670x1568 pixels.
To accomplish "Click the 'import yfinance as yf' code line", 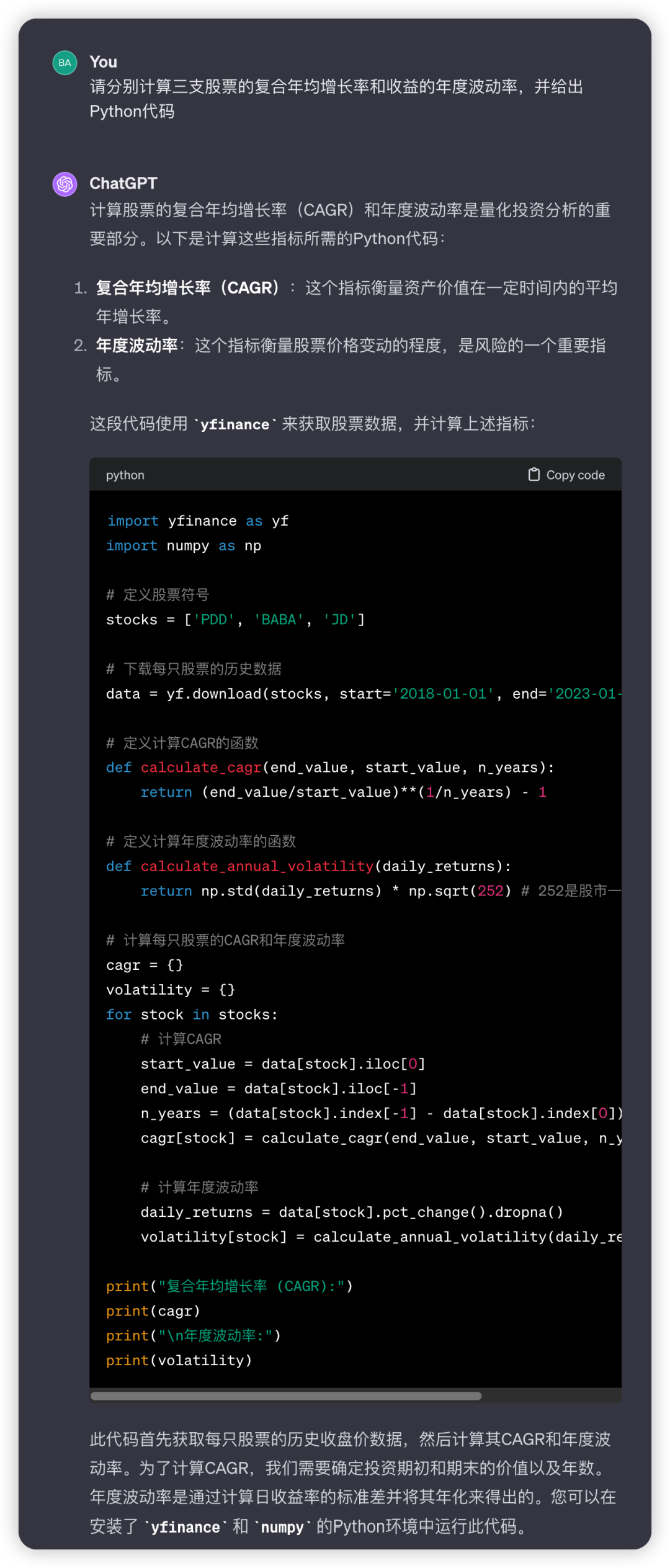I will [197, 521].
